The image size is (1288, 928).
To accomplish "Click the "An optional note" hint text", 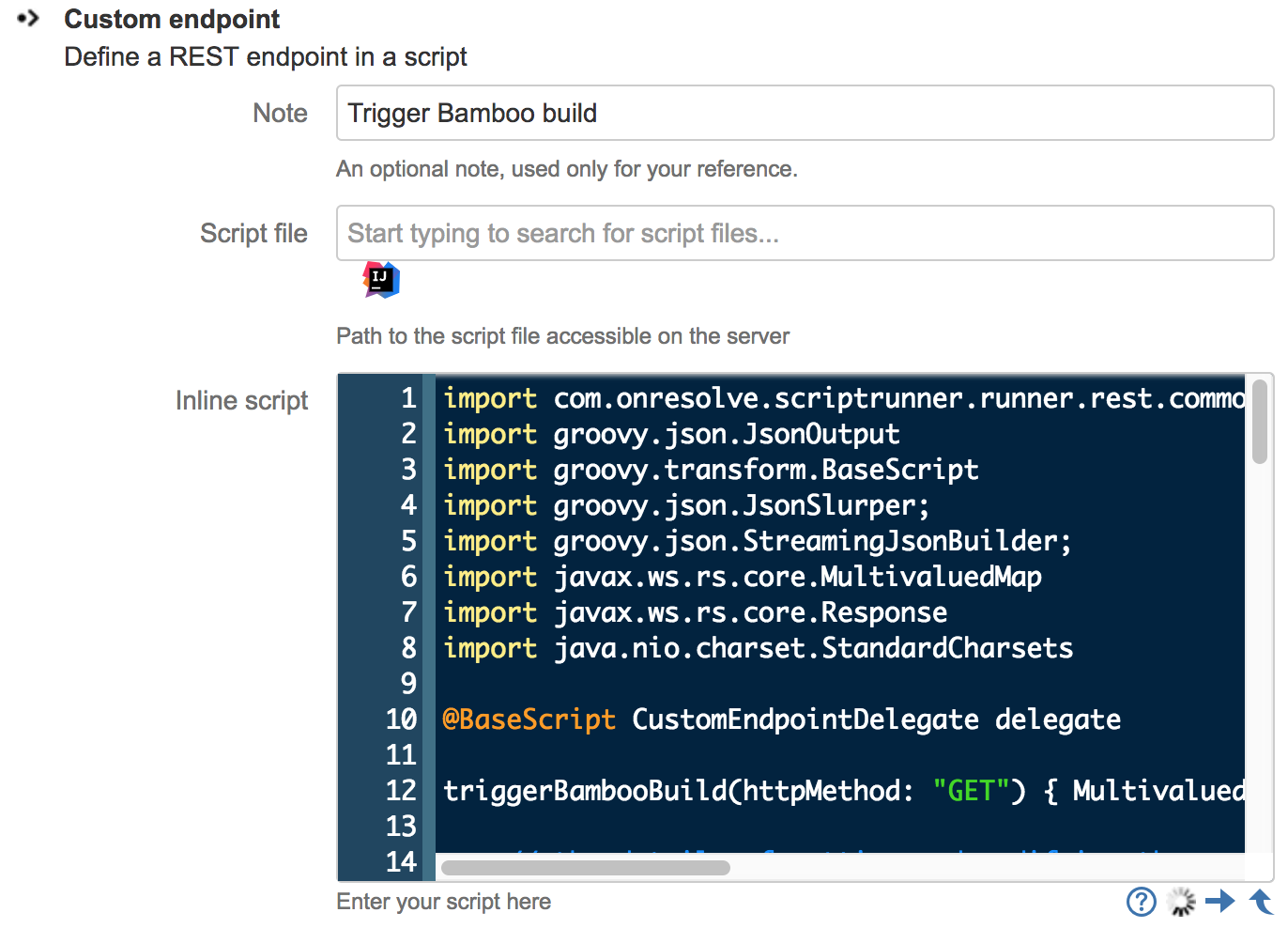I will pyautogui.click(x=567, y=169).
